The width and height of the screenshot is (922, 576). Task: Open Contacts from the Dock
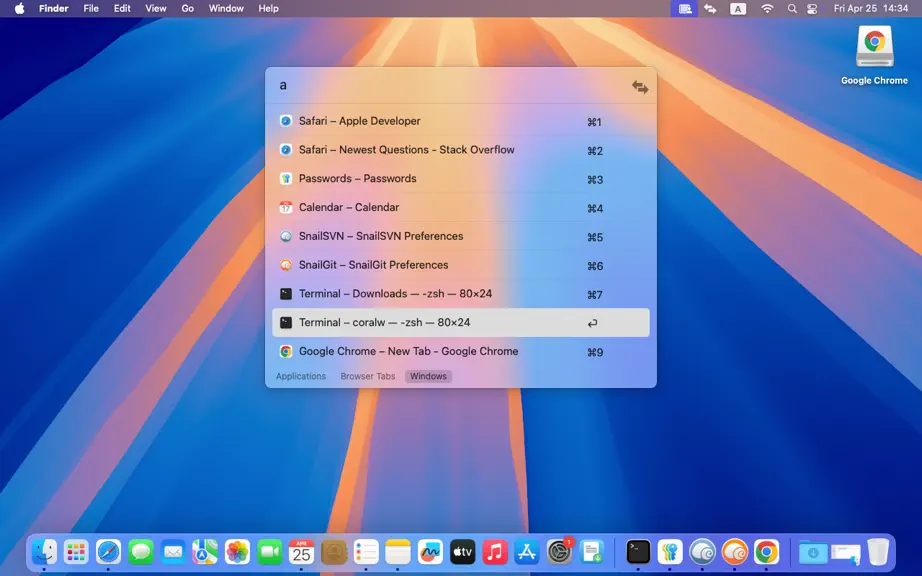tap(334, 552)
